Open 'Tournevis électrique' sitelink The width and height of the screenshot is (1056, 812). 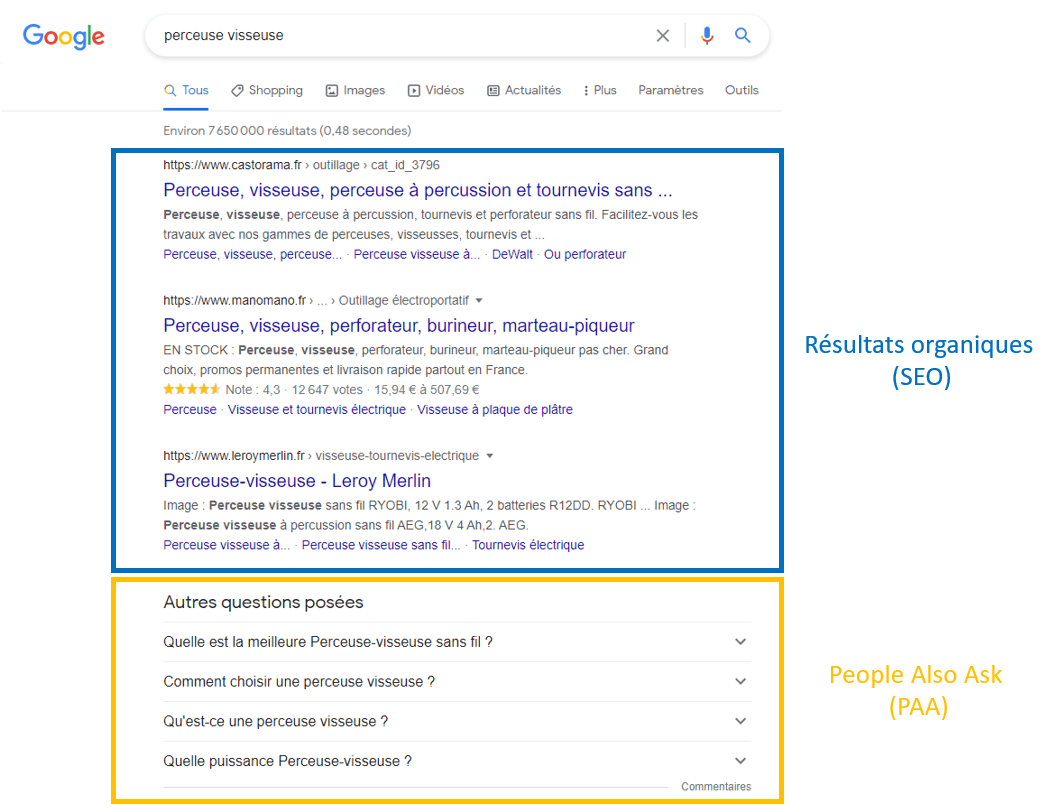coord(528,545)
